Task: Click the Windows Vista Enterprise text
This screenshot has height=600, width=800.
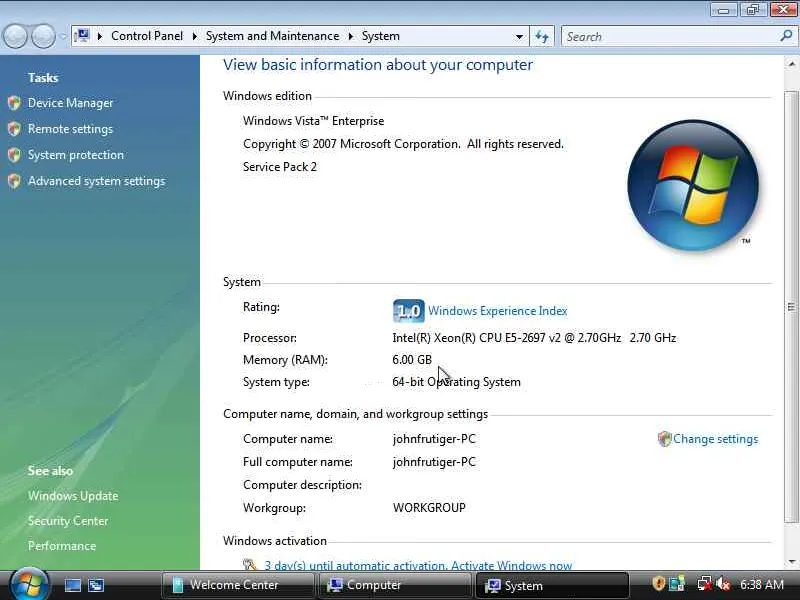Action: pyautogui.click(x=313, y=121)
